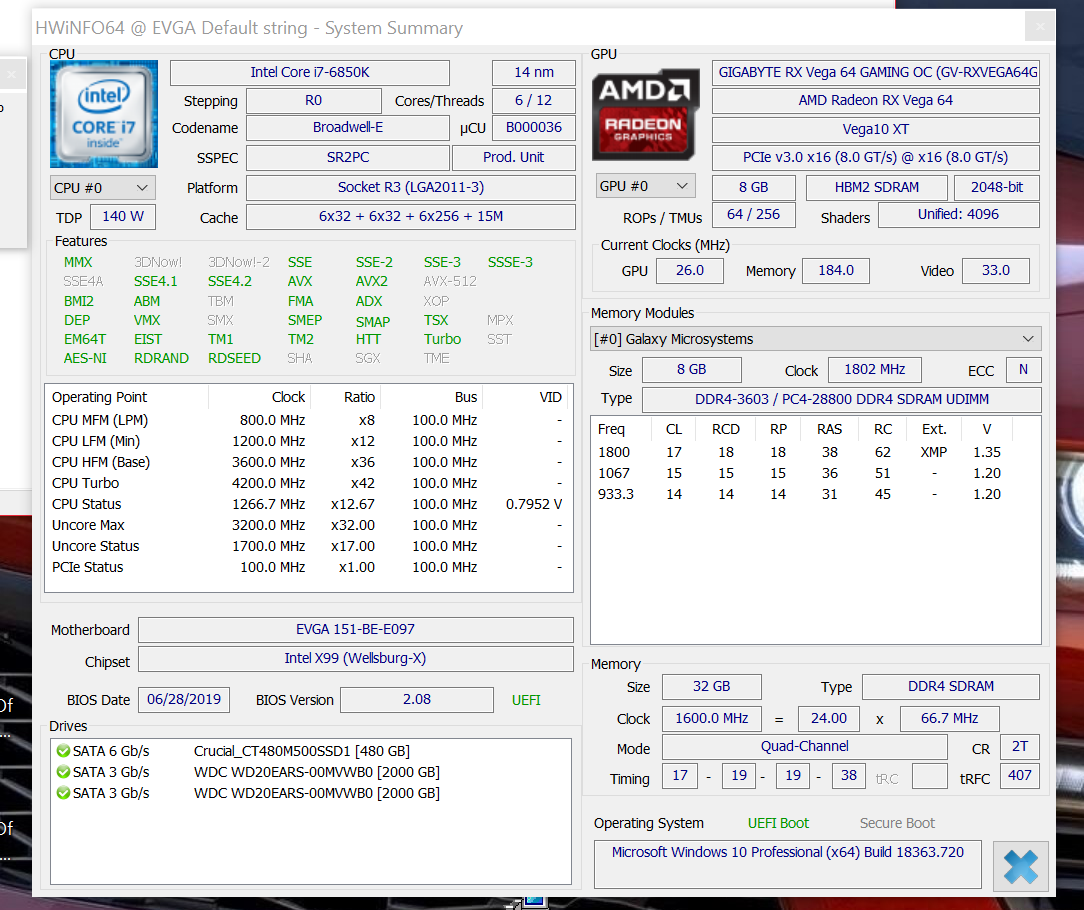Viewport: 1084px width, 910px height.
Task: Click the module Clock 1802 MHz field
Action: (x=875, y=370)
